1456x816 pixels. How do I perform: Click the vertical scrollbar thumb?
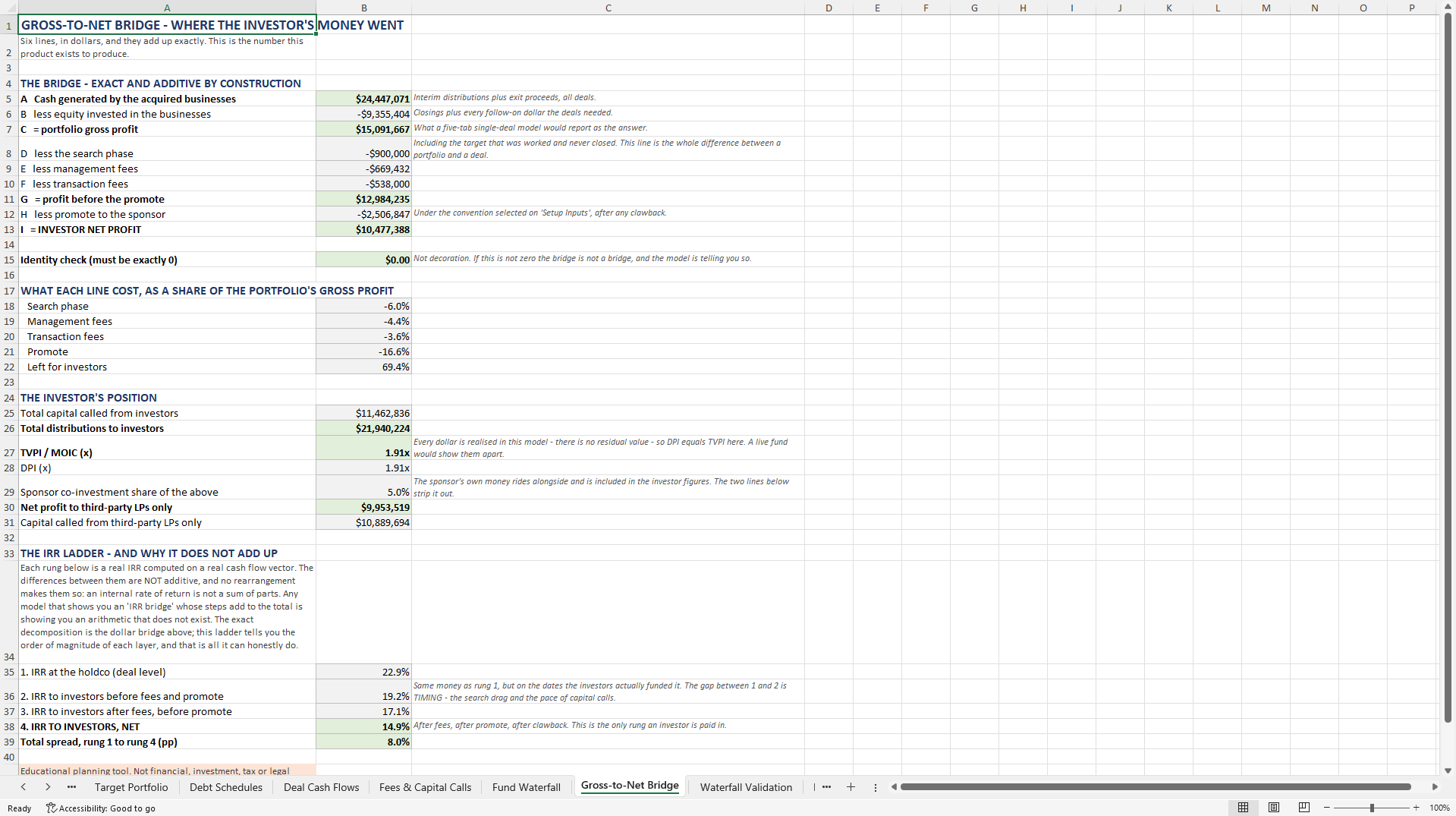tap(1448, 368)
